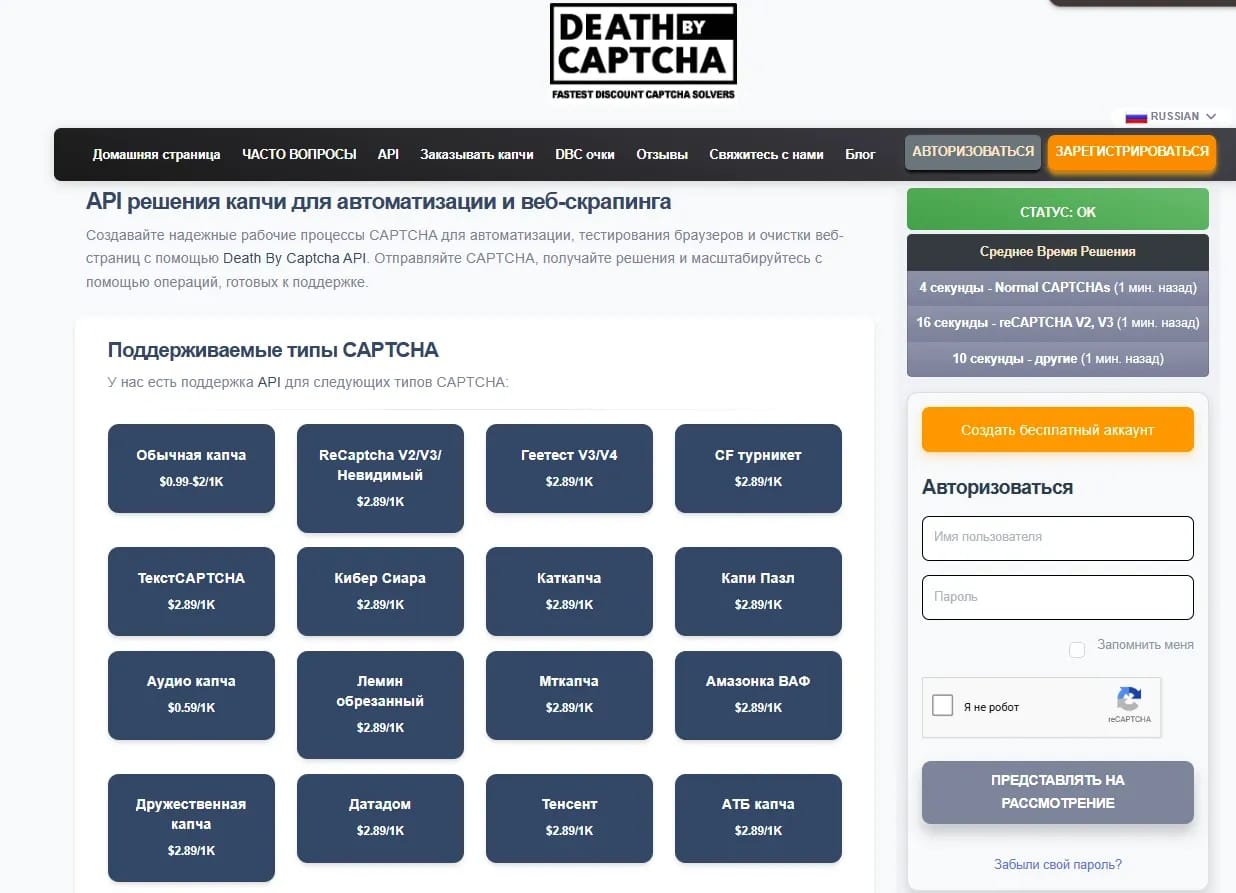Click the 'Авторизоваться' form heading

coord(997,487)
